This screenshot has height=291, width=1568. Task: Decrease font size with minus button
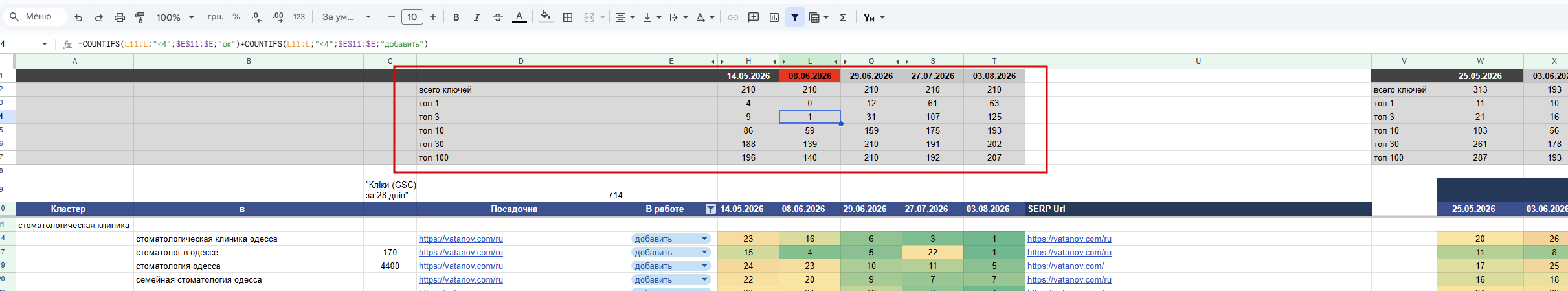(x=391, y=17)
